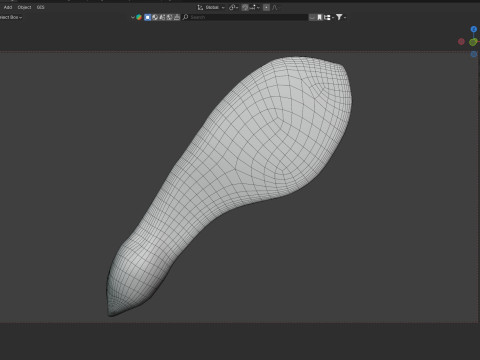Open the hierarchy display dropdown
This screenshot has width=480, height=360.
(329, 17)
